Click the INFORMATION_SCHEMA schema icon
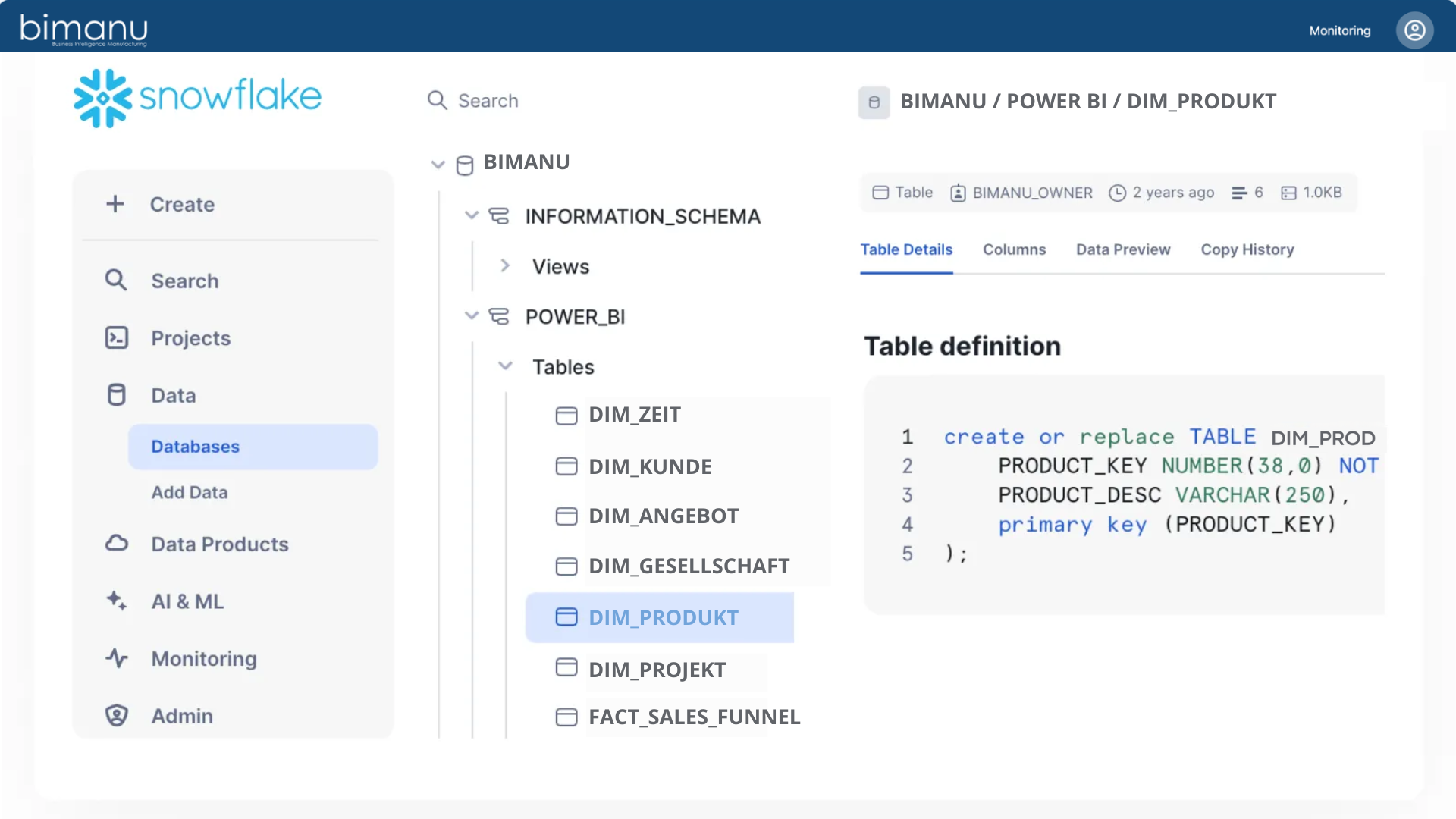This screenshot has height=819, width=1456. click(x=499, y=216)
